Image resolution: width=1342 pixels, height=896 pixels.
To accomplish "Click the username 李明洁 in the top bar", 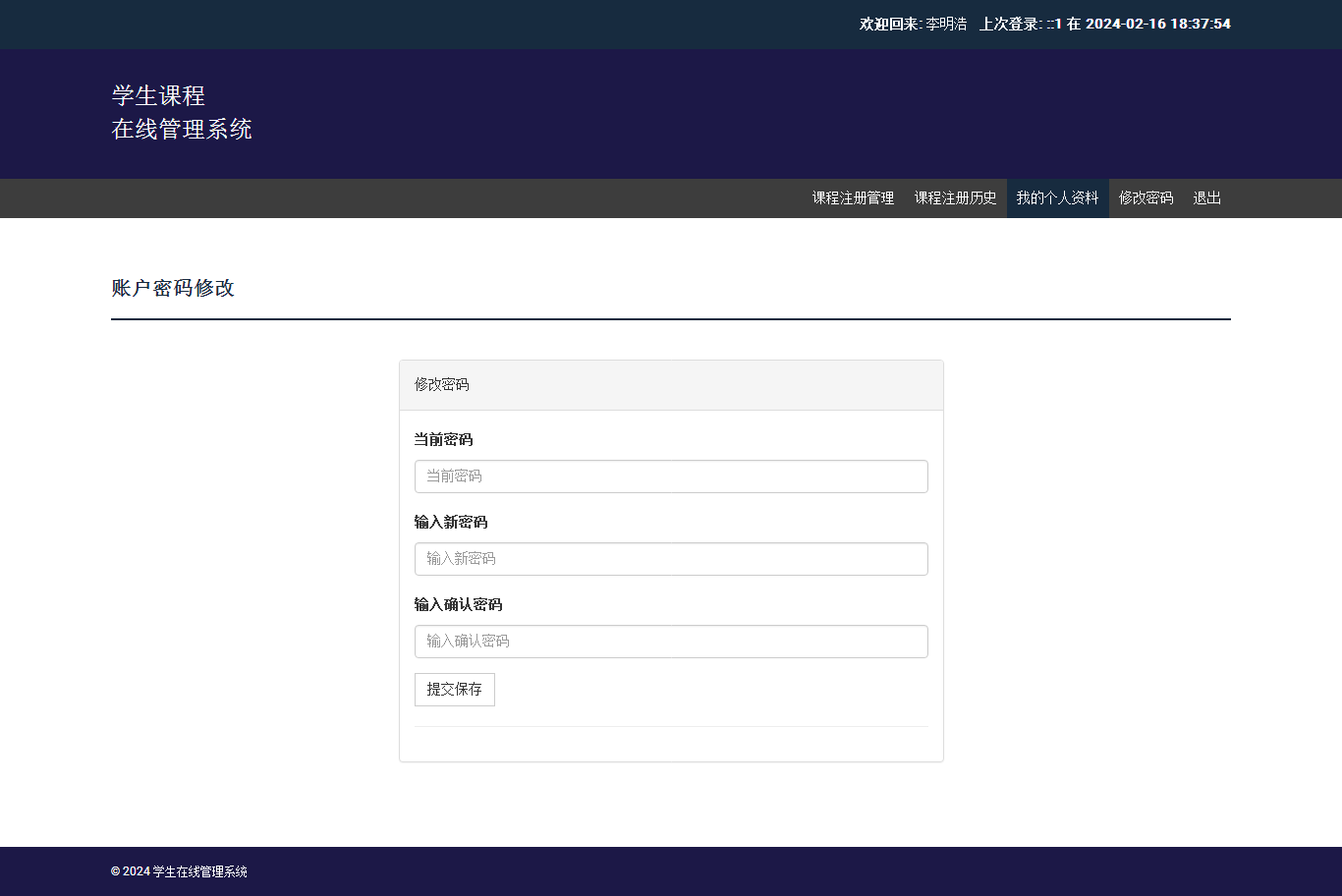I will pos(946,24).
